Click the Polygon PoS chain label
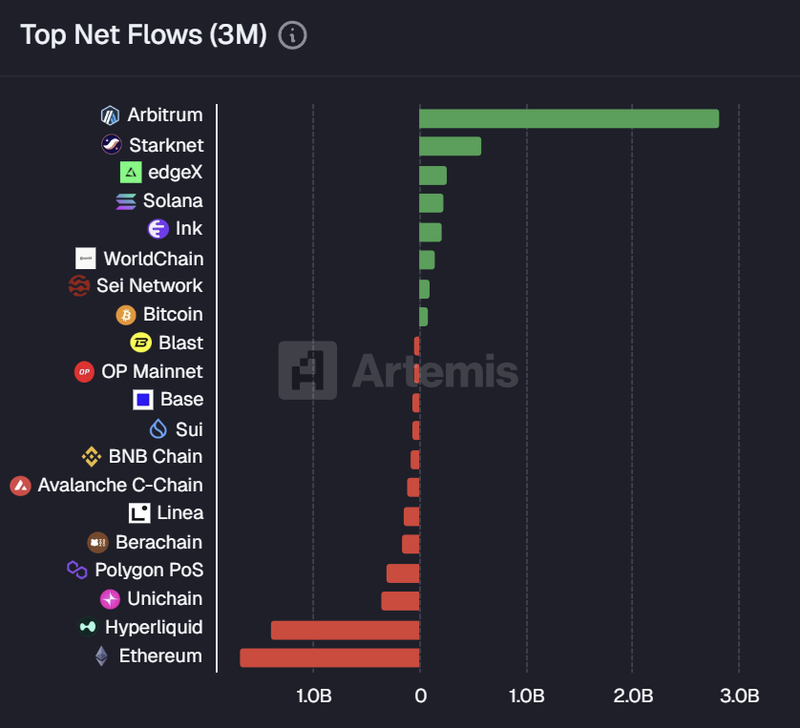This screenshot has width=800, height=728. [149, 570]
